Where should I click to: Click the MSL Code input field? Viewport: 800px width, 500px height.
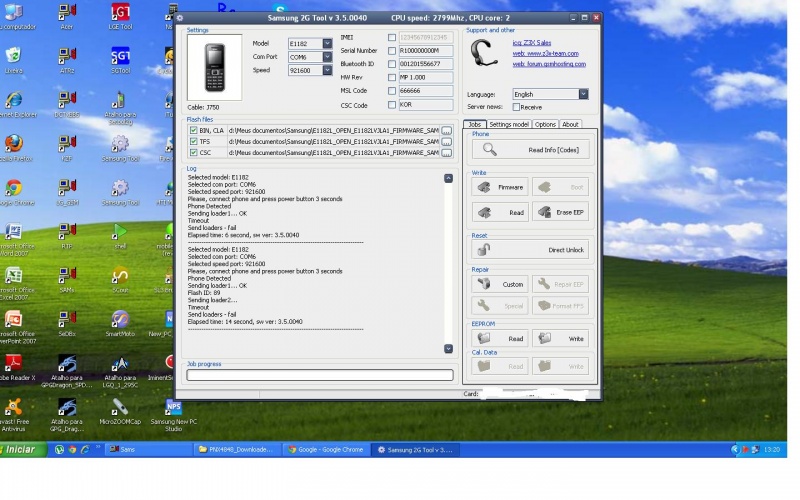pyautogui.click(x=426, y=91)
